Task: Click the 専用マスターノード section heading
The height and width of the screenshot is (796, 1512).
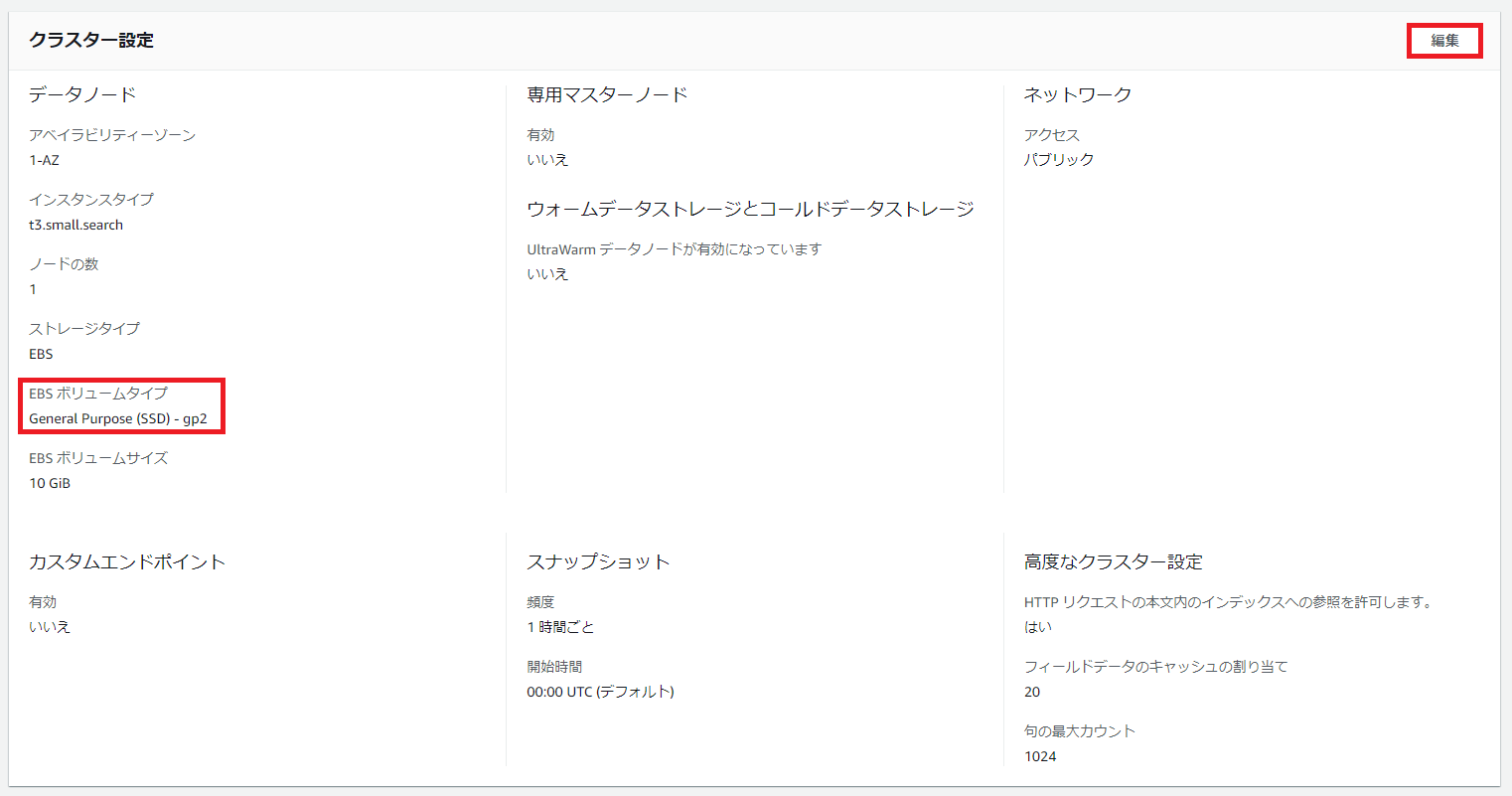Action: [607, 95]
